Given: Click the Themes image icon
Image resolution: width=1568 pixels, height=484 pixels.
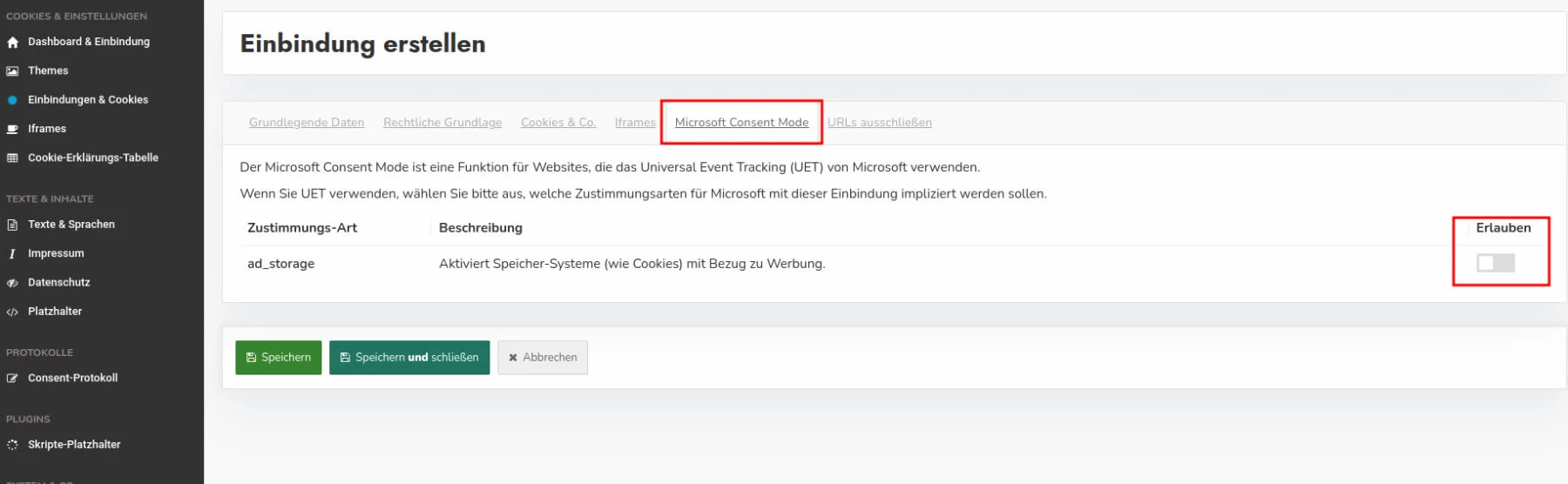Looking at the screenshot, I should click(x=12, y=71).
